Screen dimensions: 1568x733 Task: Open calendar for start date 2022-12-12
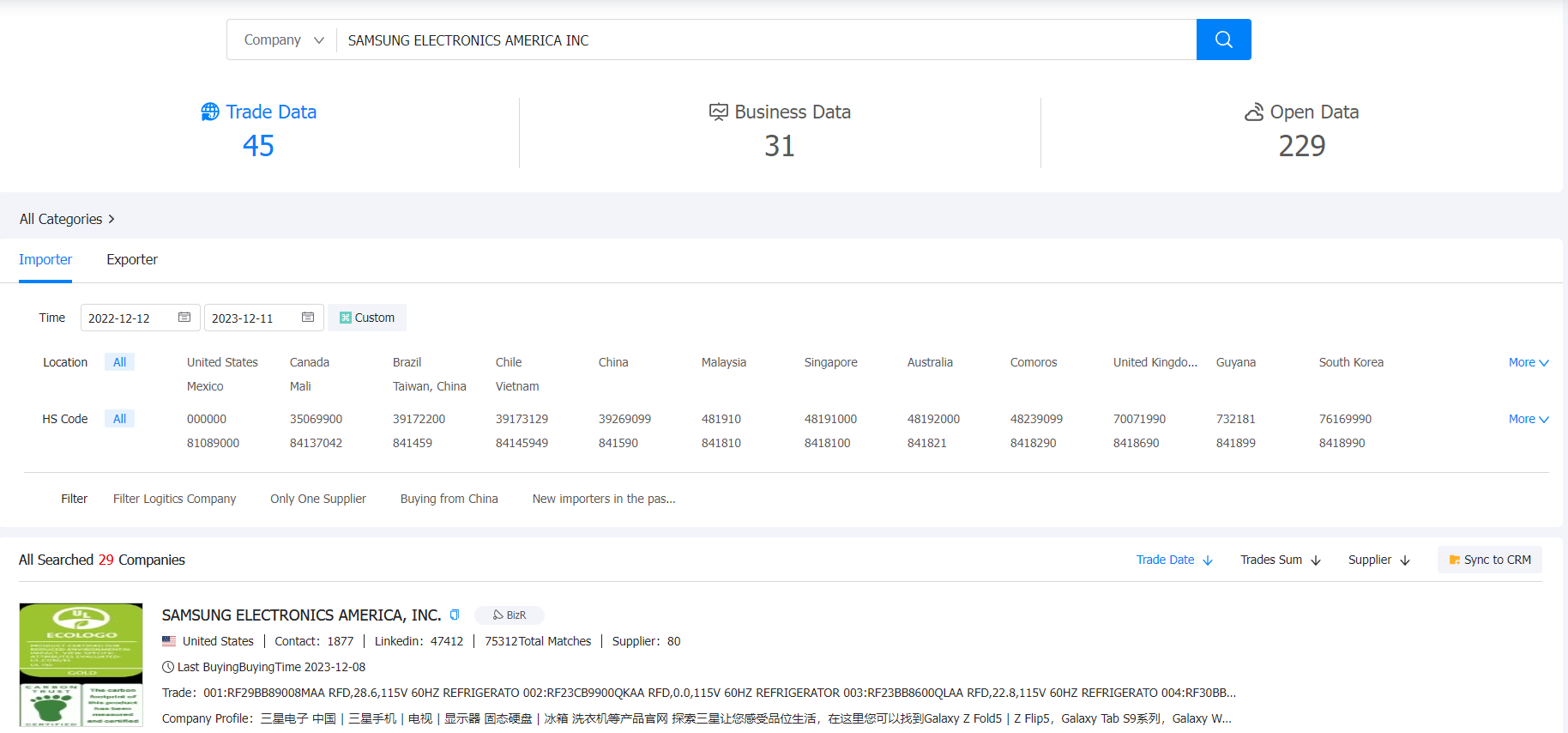(184, 318)
